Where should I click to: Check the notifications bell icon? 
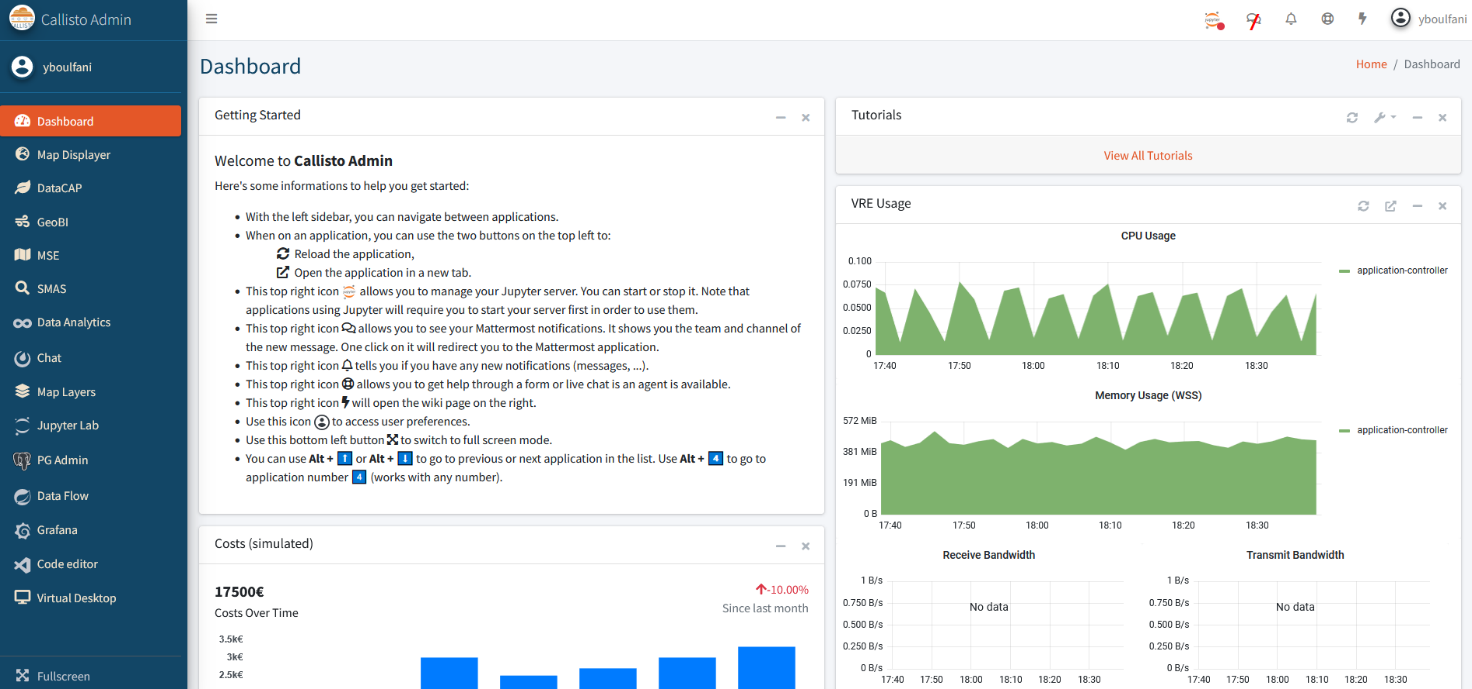[x=1291, y=19]
